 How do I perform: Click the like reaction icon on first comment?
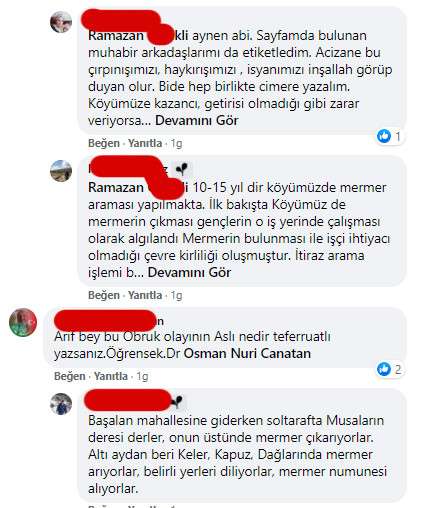tap(384, 136)
